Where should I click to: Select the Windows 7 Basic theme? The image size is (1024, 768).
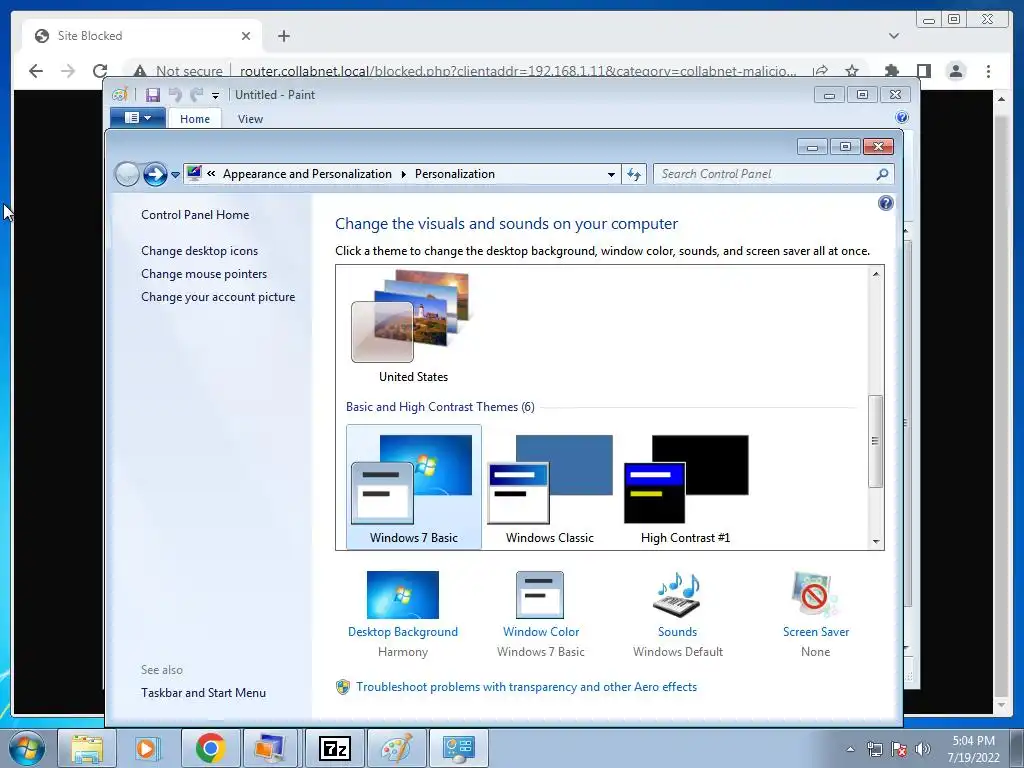click(x=413, y=487)
